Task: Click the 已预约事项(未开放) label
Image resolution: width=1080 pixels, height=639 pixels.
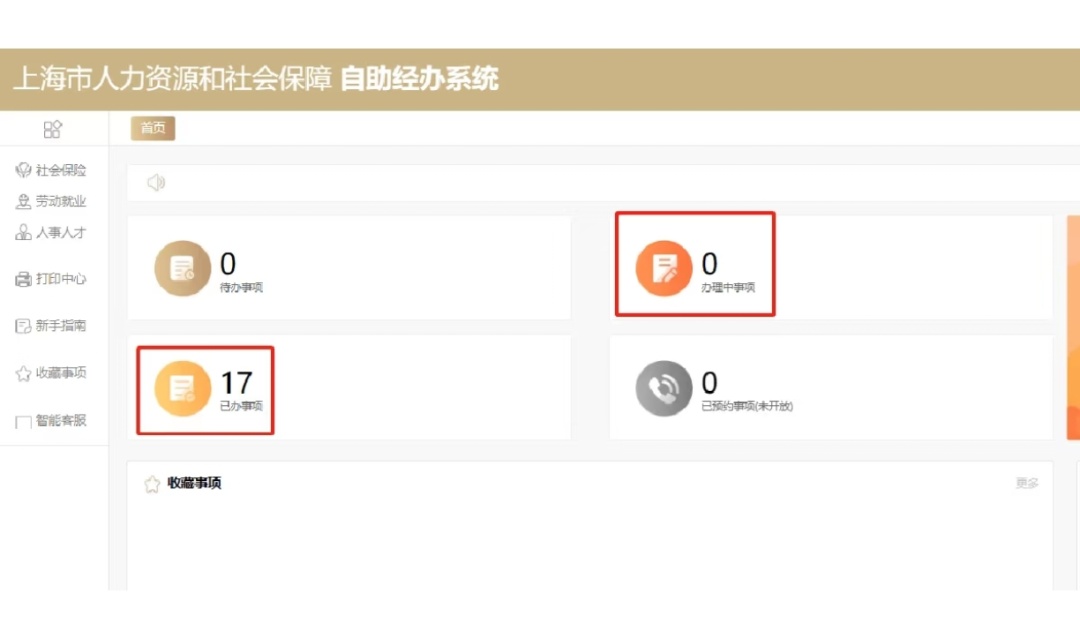Action: click(747, 407)
